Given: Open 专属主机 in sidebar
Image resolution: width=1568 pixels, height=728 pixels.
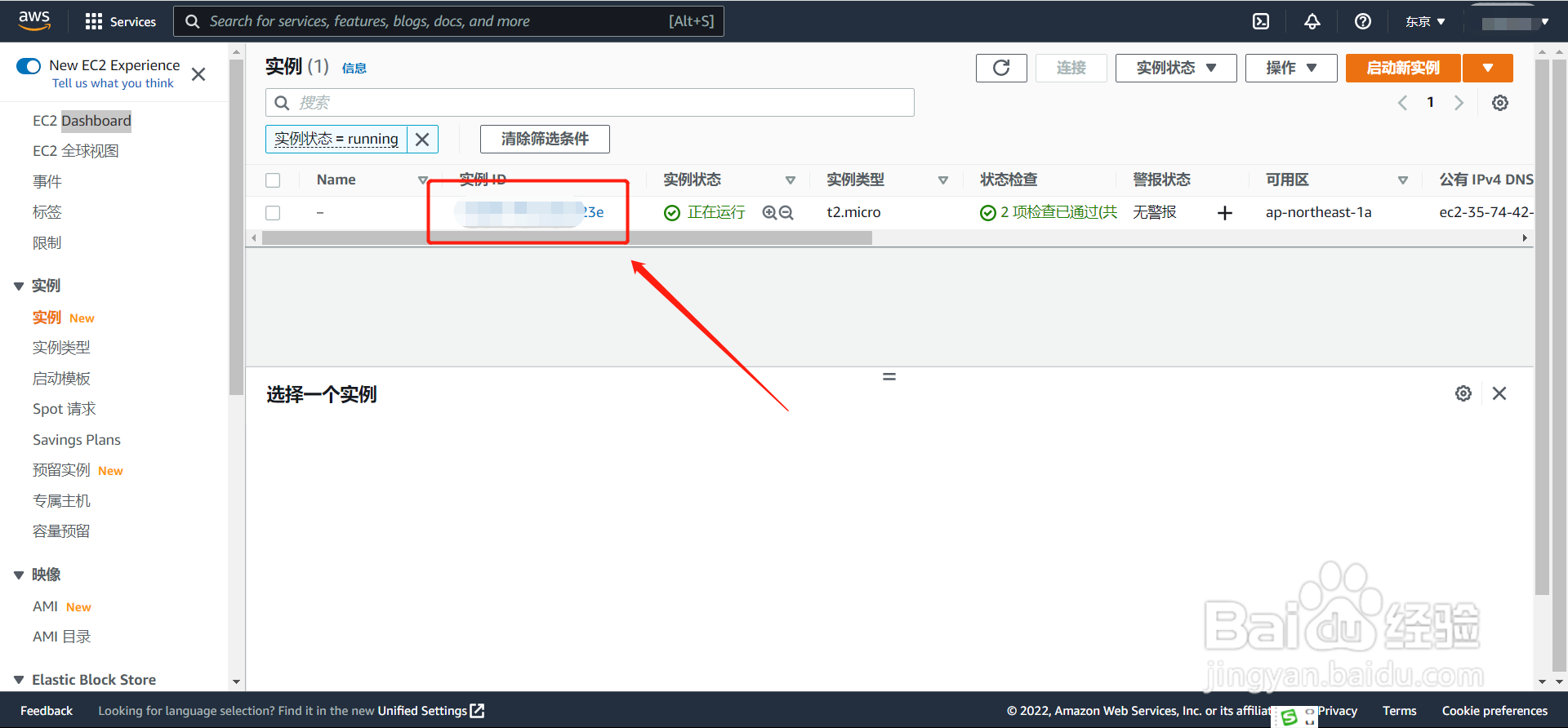Looking at the screenshot, I should [x=61, y=501].
